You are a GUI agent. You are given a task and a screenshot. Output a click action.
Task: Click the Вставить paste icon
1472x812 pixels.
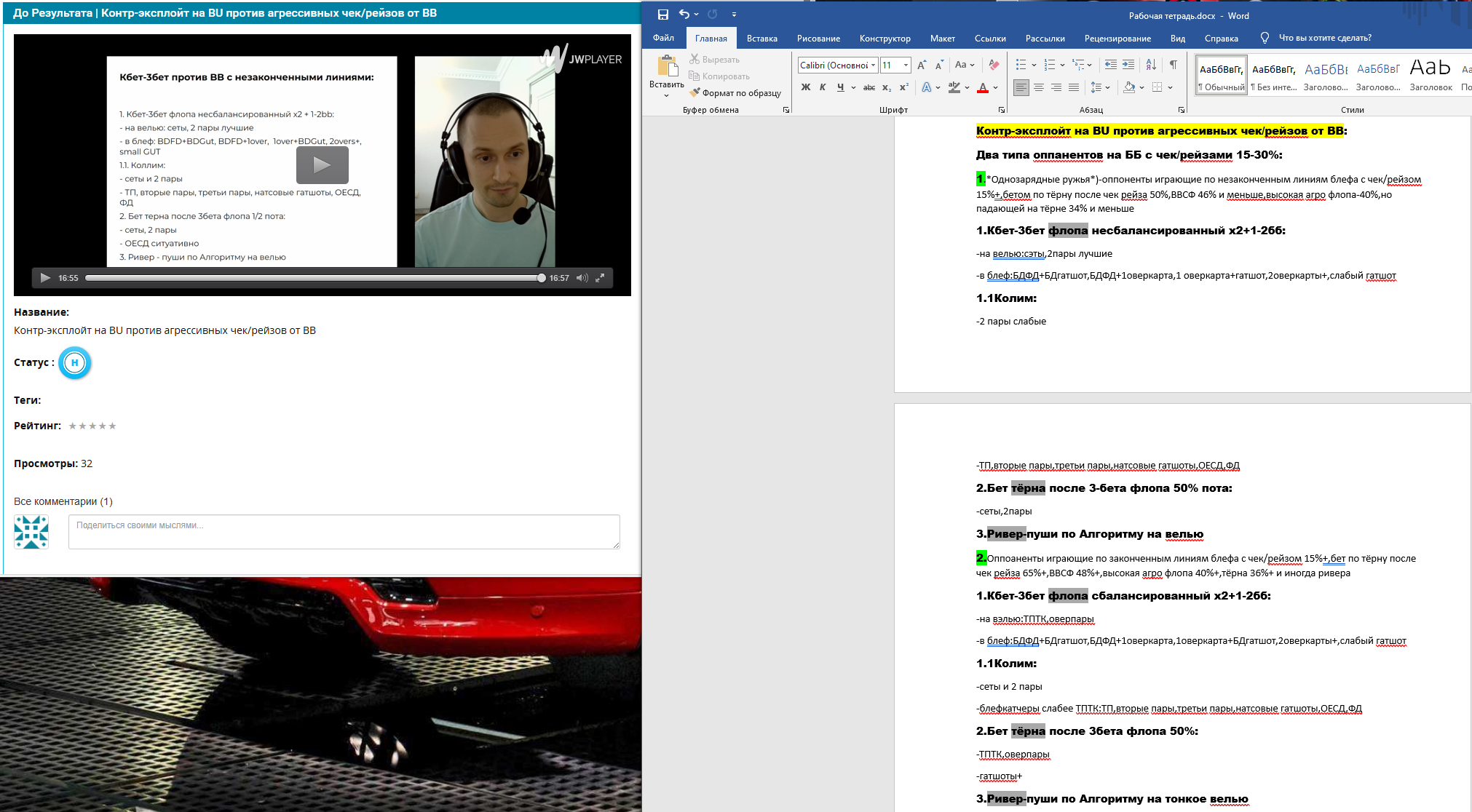pos(667,65)
